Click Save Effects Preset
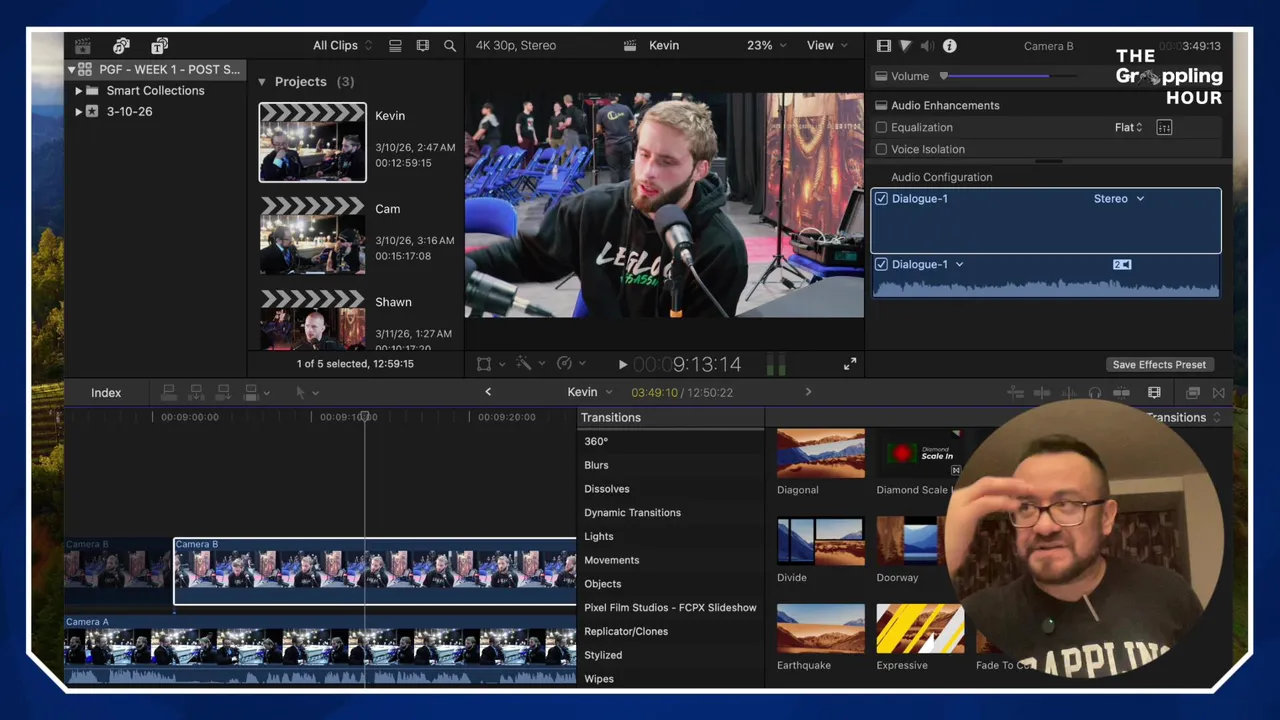Image resolution: width=1280 pixels, height=720 pixels. point(1159,365)
